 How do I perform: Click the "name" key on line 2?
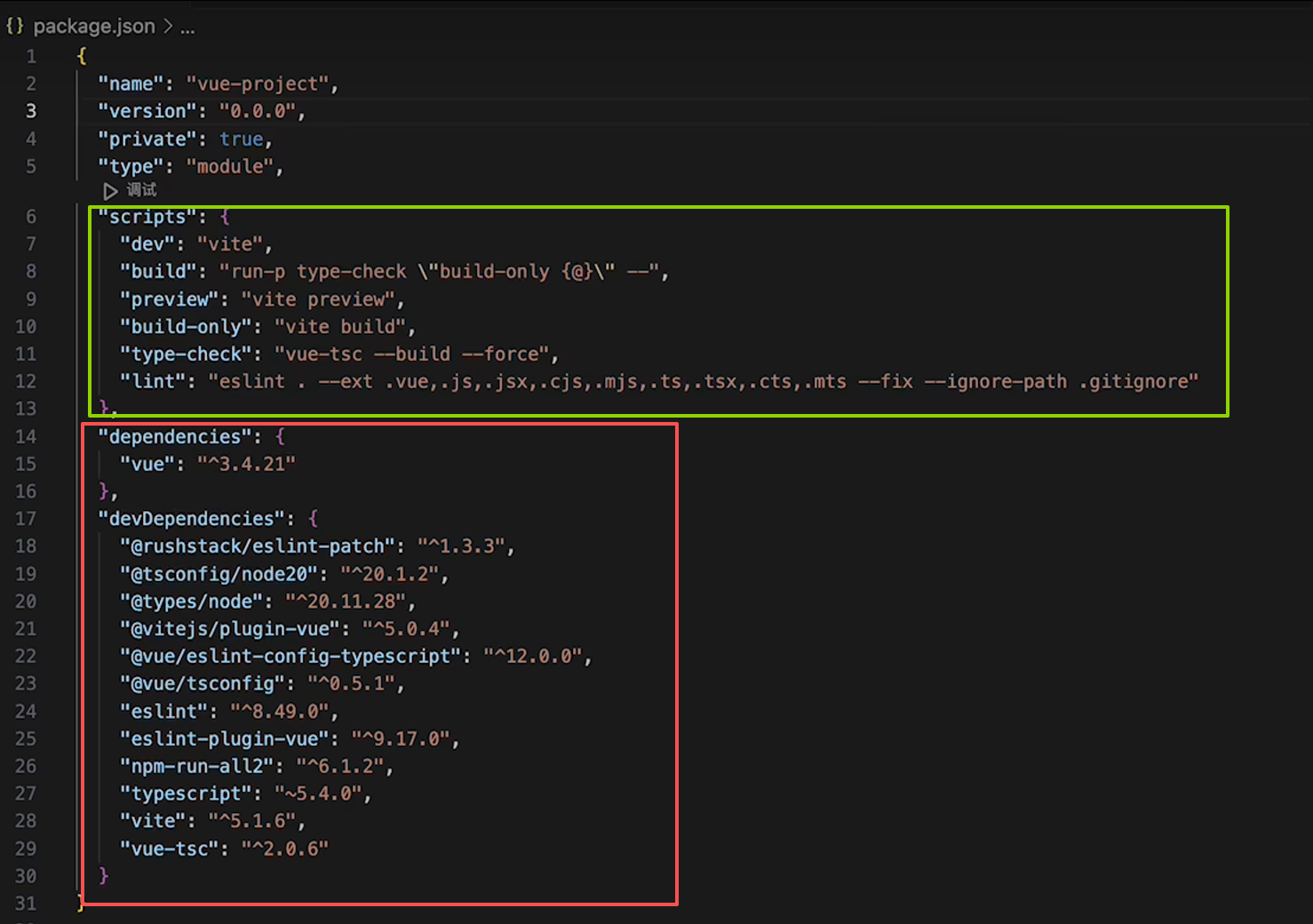pyautogui.click(x=131, y=84)
